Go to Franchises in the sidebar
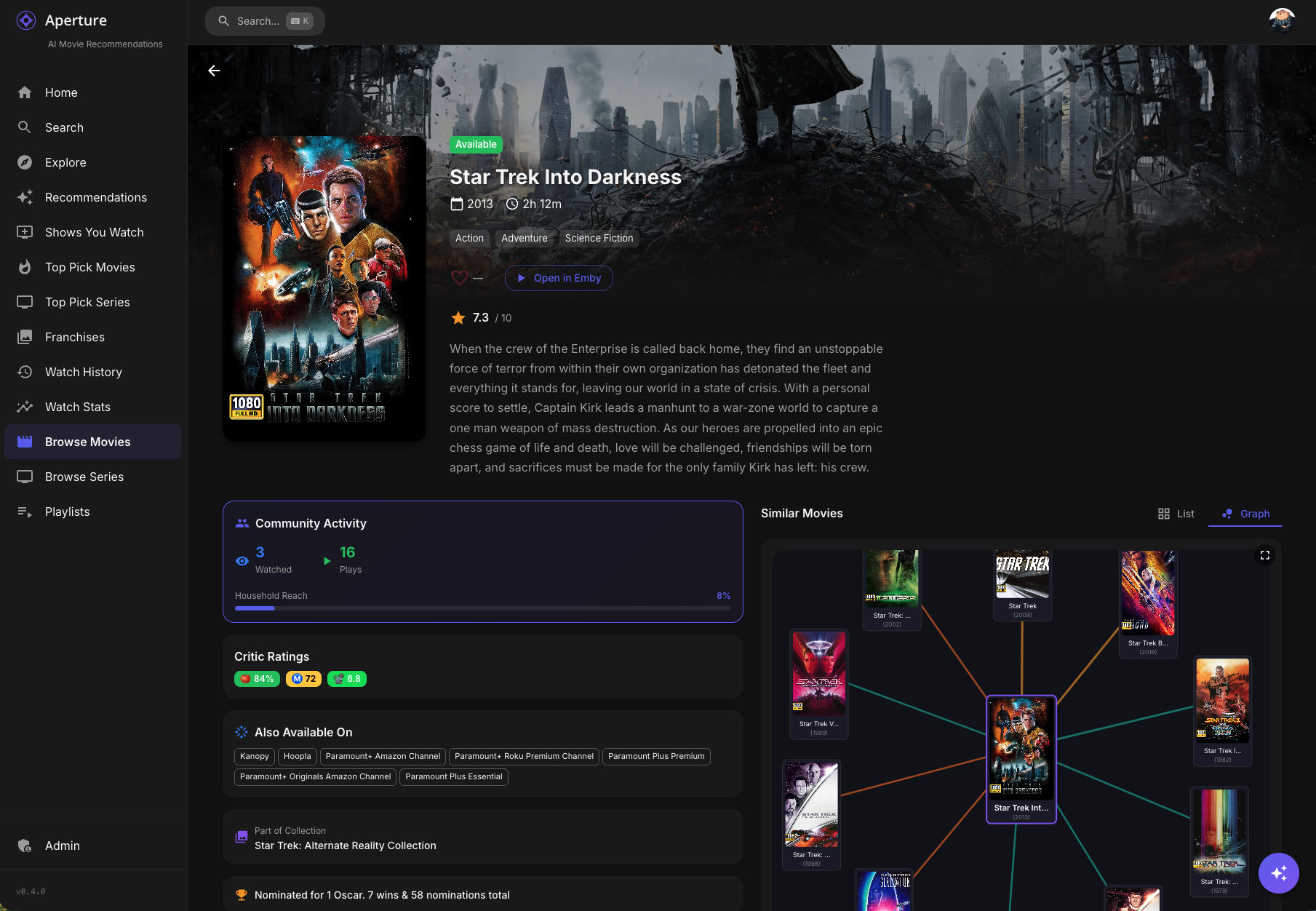The height and width of the screenshot is (911, 1316). click(92, 337)
